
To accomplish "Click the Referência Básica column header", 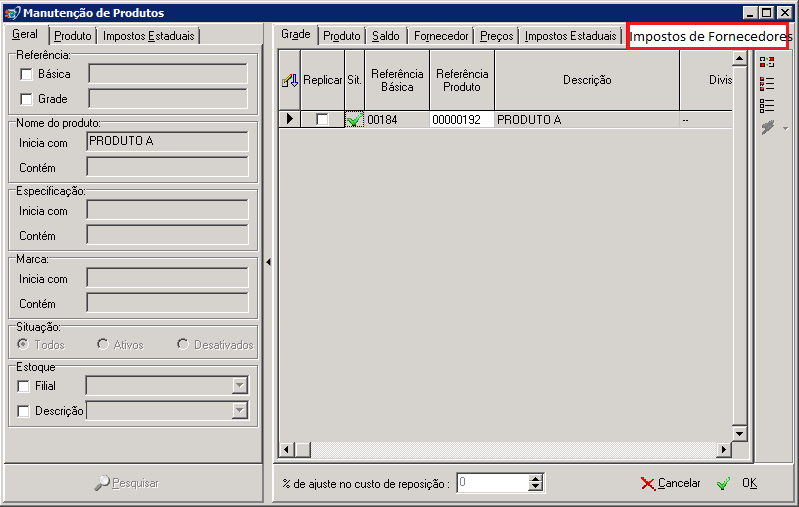I will coord(397,80).
